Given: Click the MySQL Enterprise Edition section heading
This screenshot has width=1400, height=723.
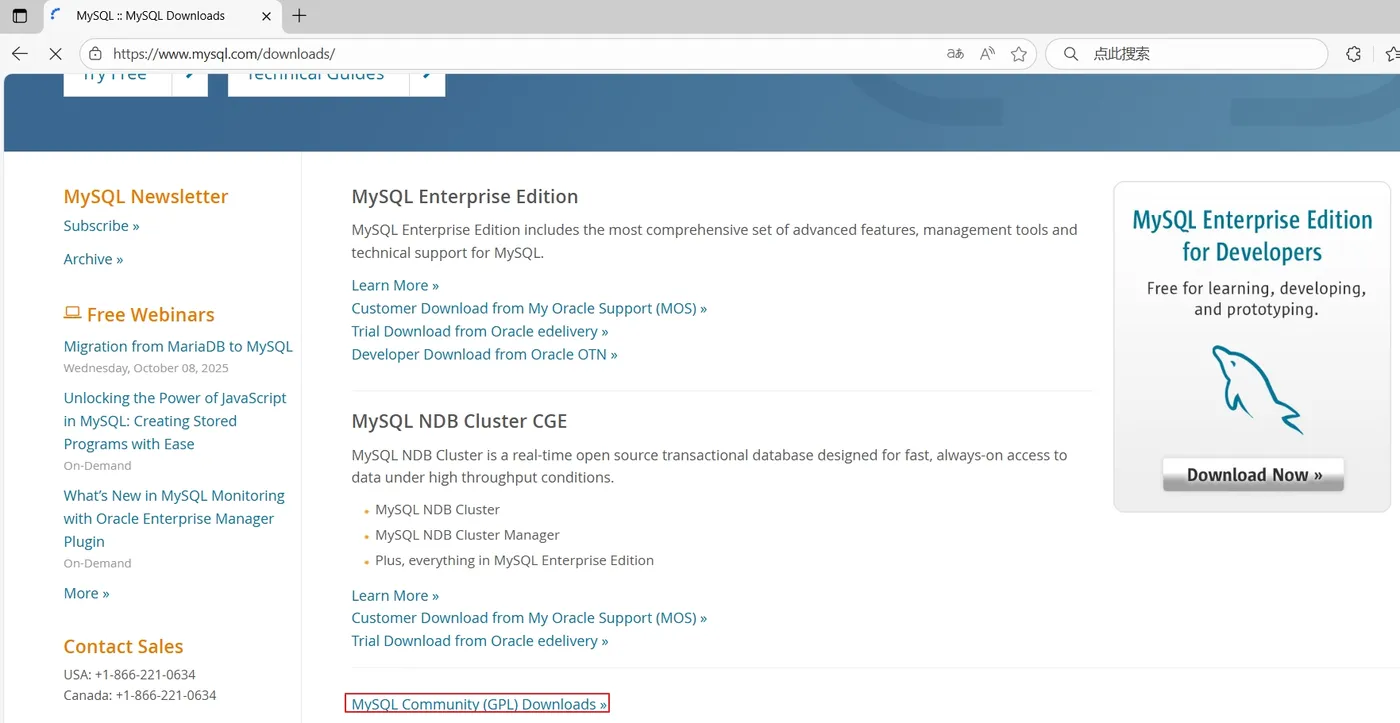Looking at the screenshot, I should [465, 196].
